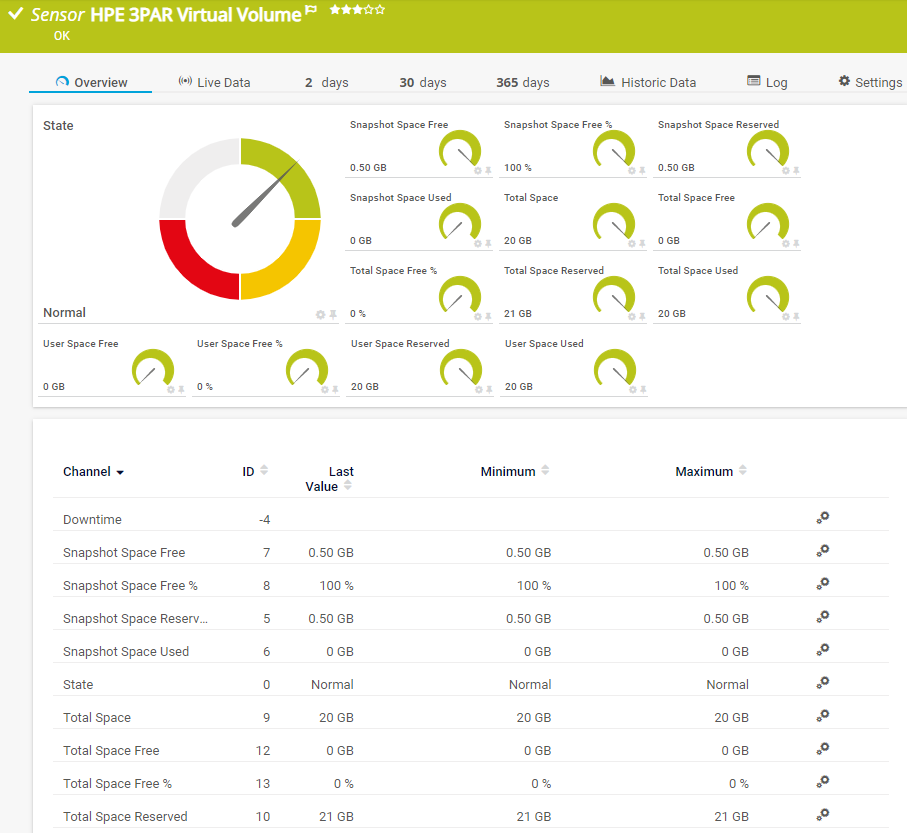Open channel settings gear for the State row
This screenshot has height=833, width=907.
tap(823, 683)
